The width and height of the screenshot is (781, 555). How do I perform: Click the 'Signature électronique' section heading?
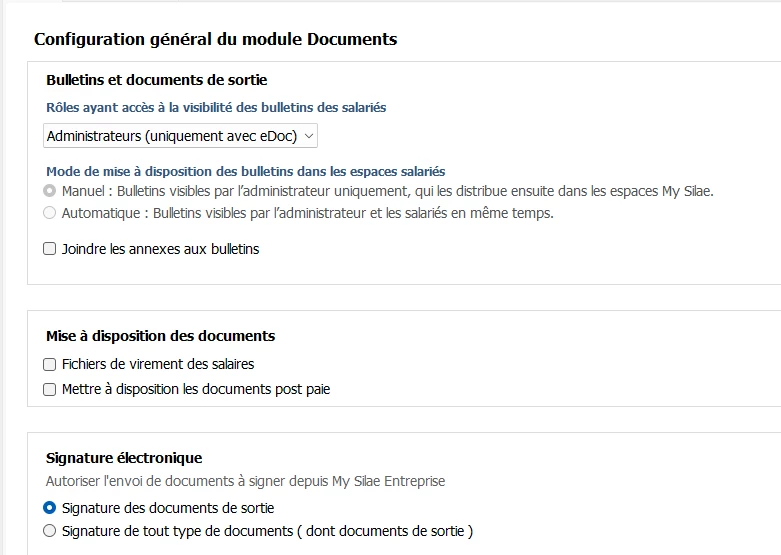[x=124, y=458]
